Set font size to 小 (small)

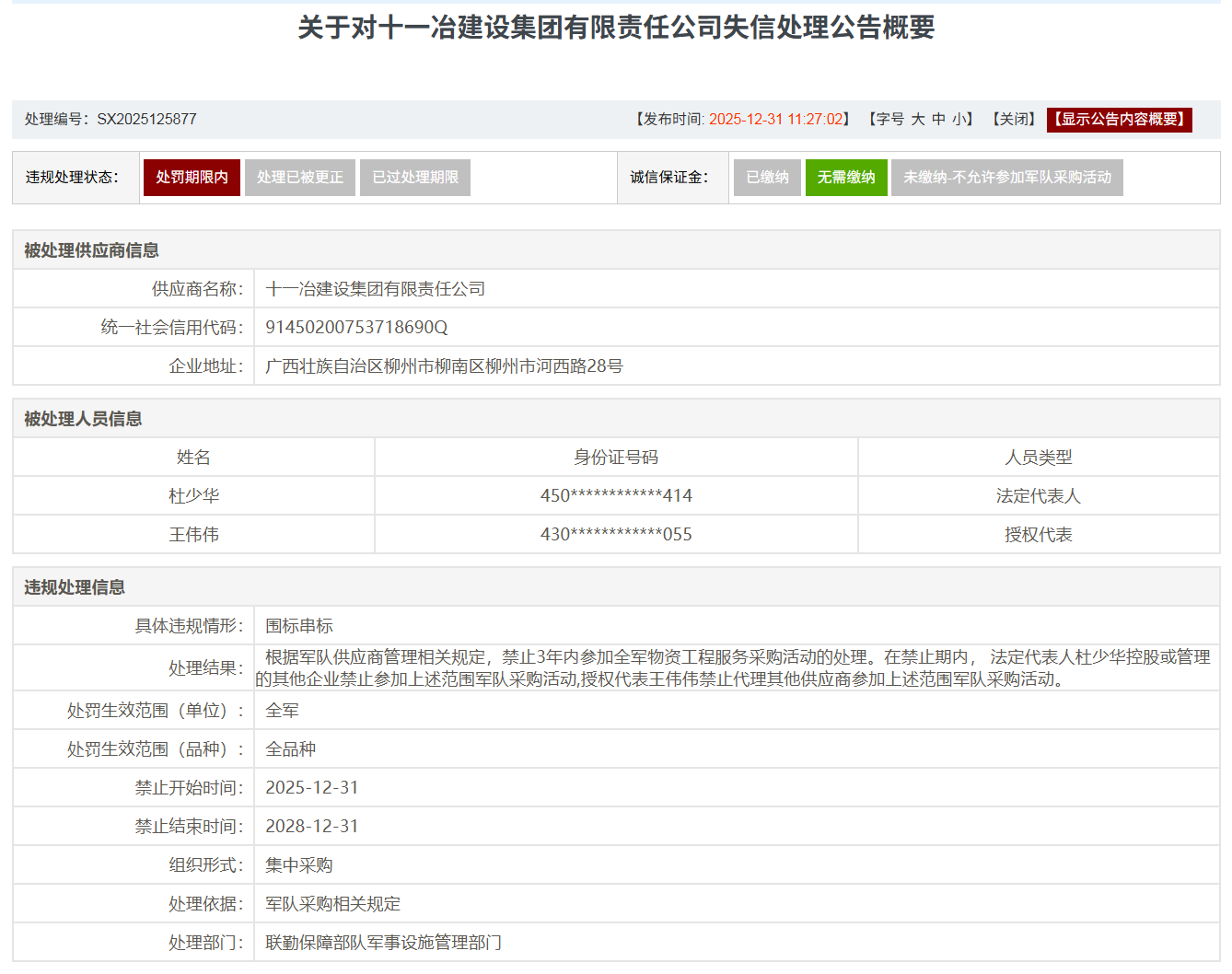click(959, 120)
